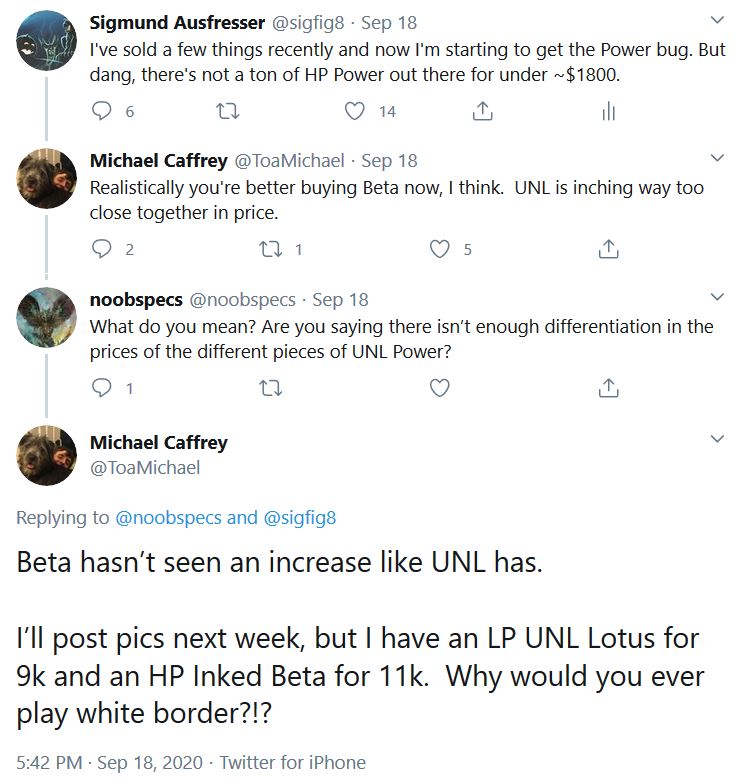Open @noobspecs mention in Replying to line

[x=169, y=518]
